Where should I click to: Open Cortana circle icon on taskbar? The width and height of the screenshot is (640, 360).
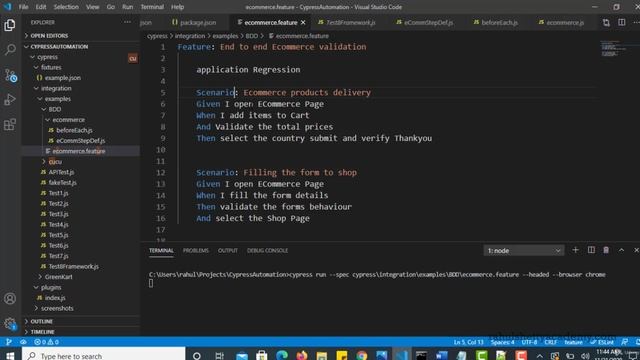pos(197,356)
